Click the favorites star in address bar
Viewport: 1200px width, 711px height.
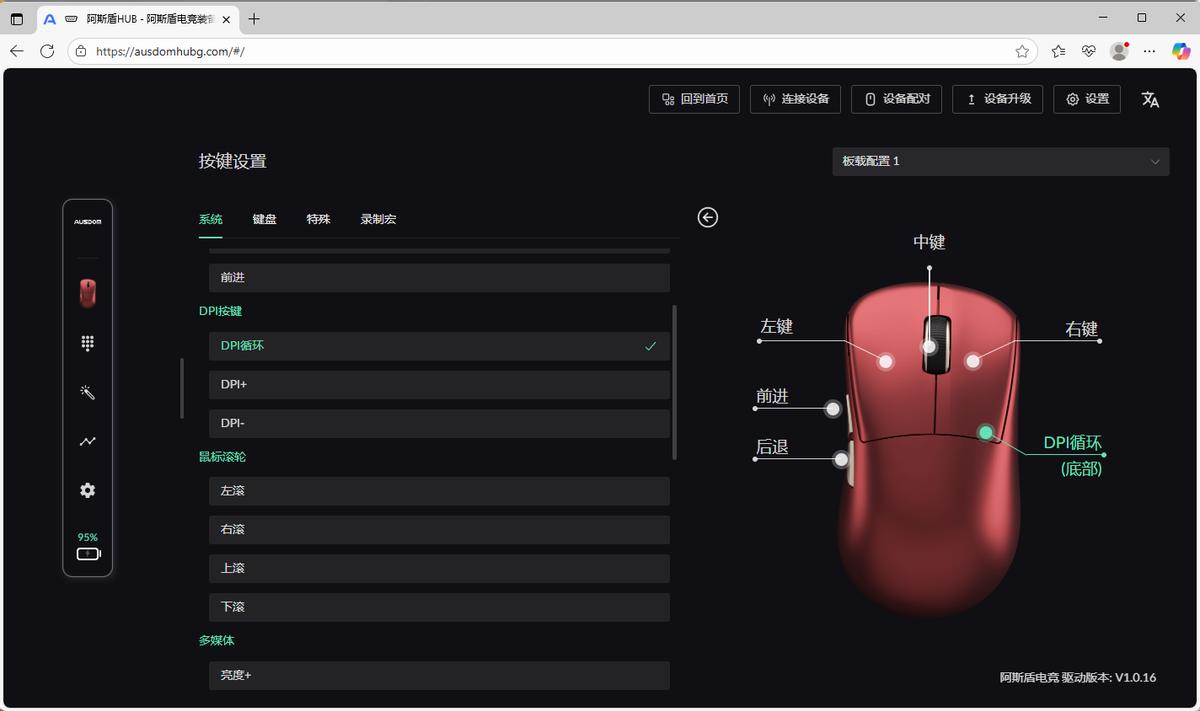pos(1022,51)
